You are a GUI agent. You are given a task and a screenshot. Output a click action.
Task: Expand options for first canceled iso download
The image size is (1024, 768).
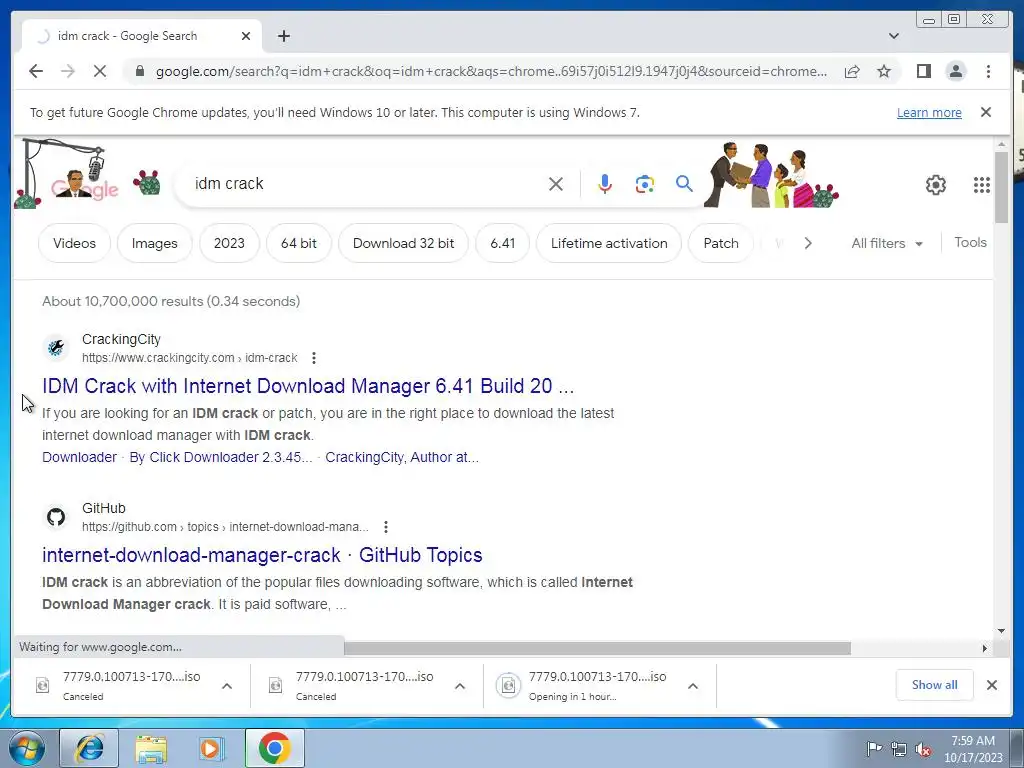coord(227,686)
